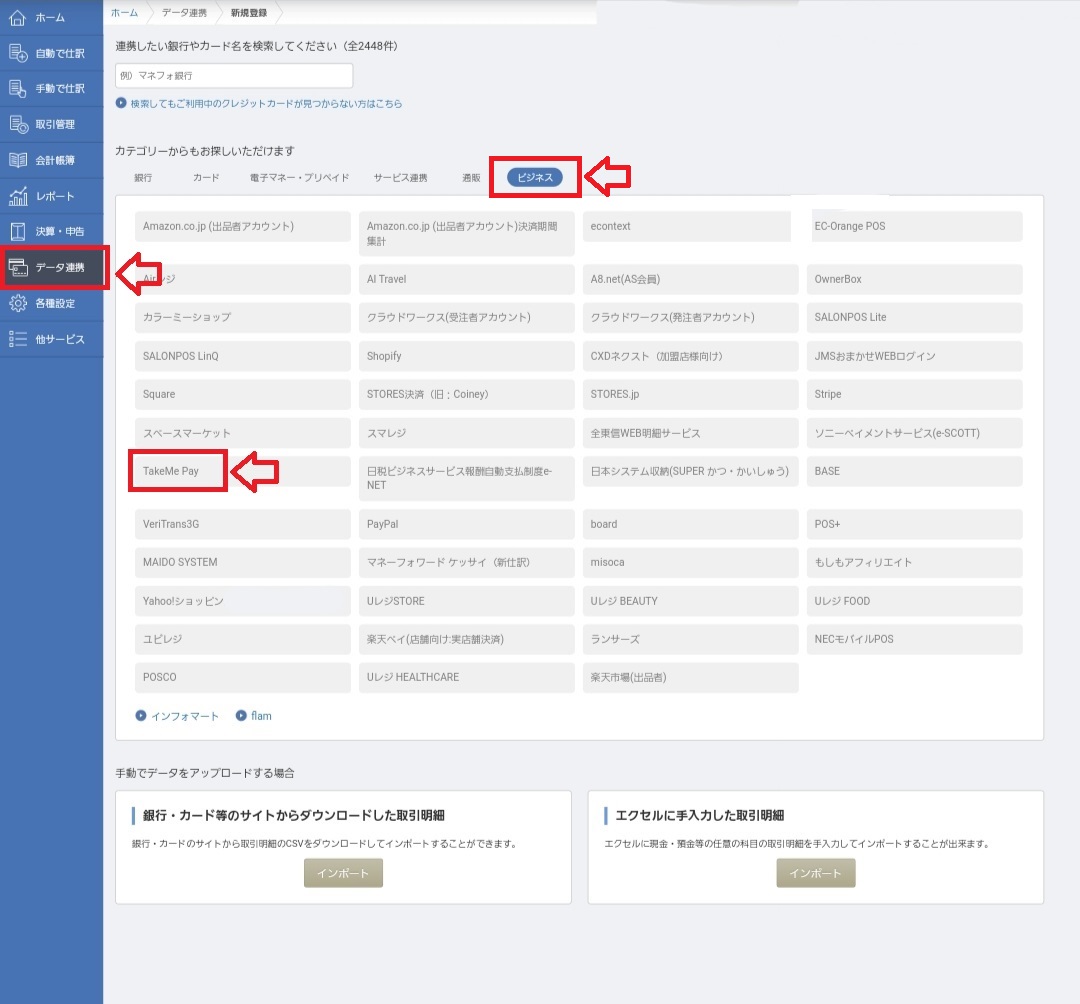
Task: Select the ビジネス category tab
Action: tap(535, 178)
